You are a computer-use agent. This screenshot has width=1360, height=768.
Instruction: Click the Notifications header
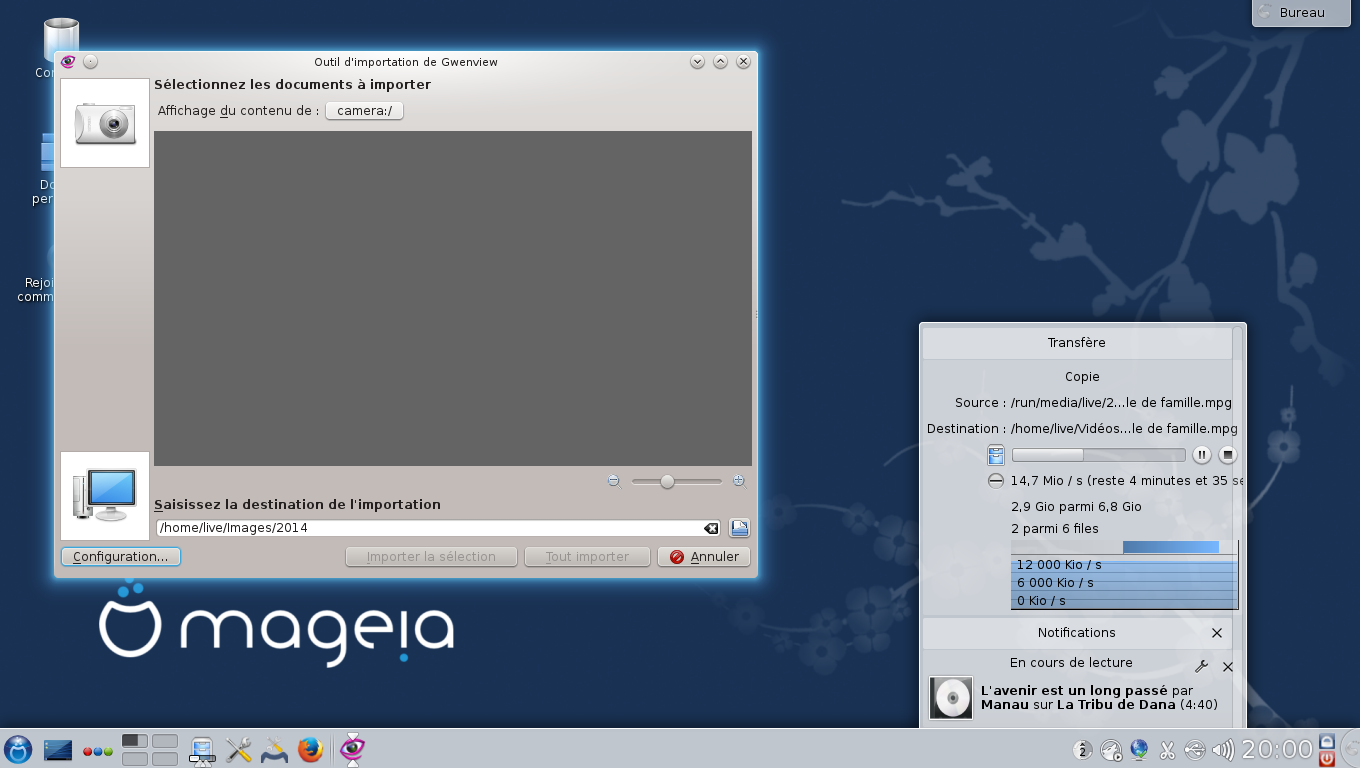tap(1077, 633)
